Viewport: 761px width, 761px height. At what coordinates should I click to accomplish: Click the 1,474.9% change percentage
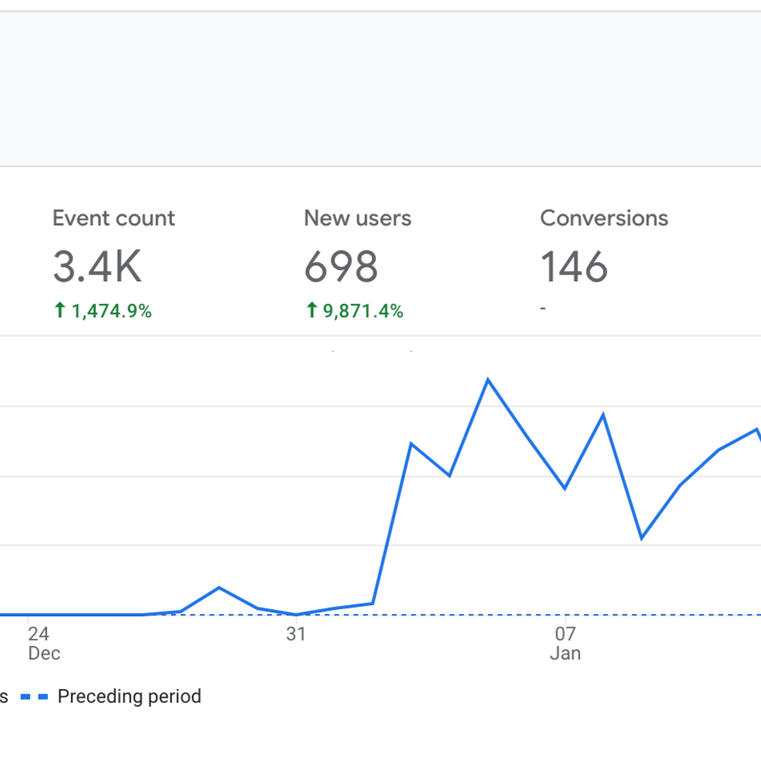pyautogui.click(x=111, y=311)
